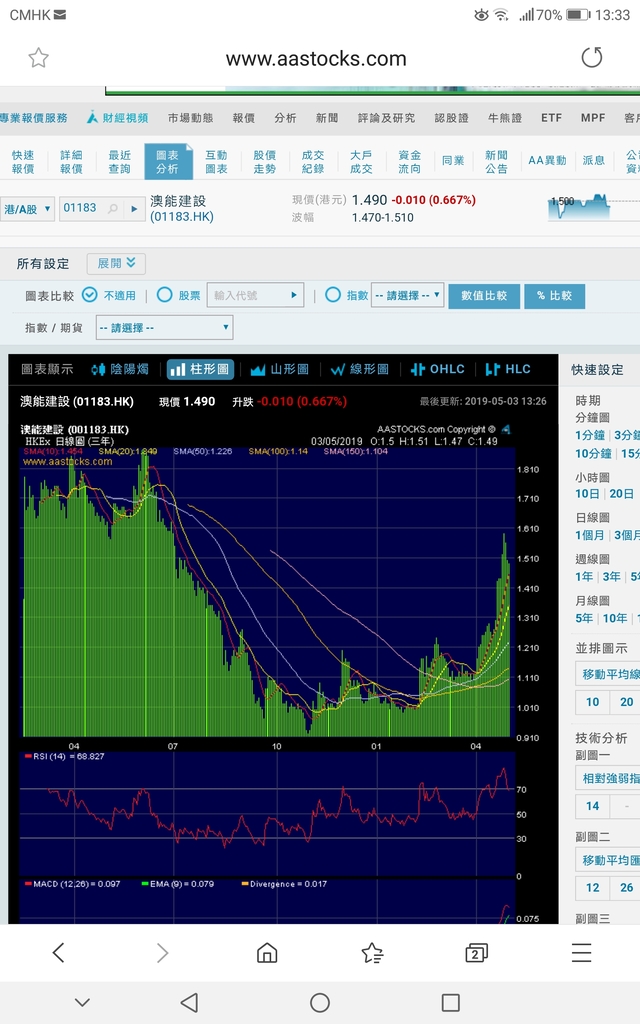Screen dimensions: 640x1024
Task: Select HLC chart type
Action: pyautogui.click(x=508, y=370)
